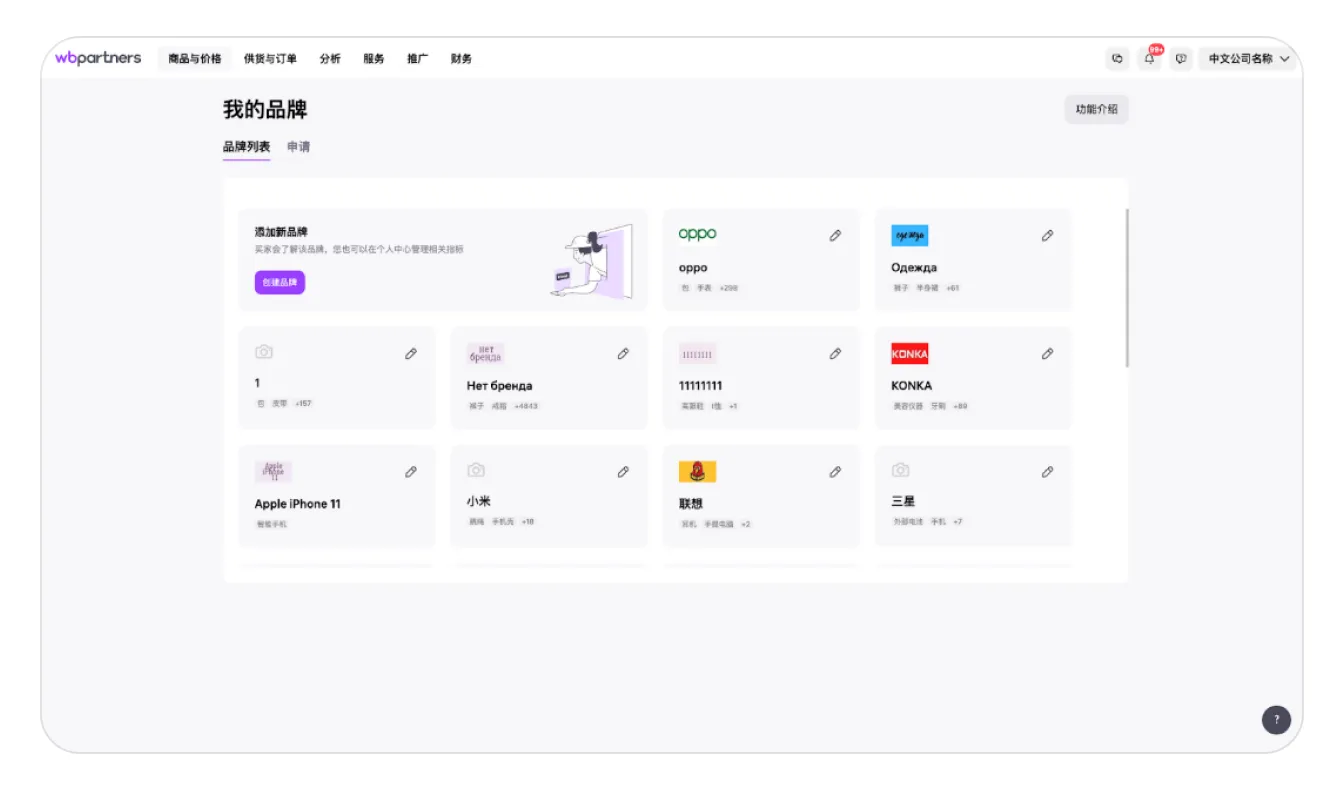1344x790 pixels.
Task: Open notifications bell with 99+ badge
Action: coord(1150,59)
